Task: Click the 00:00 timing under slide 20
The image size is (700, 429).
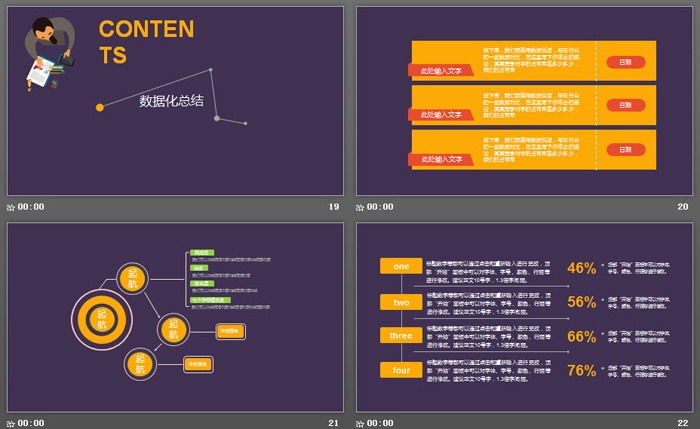Action: 380,207
